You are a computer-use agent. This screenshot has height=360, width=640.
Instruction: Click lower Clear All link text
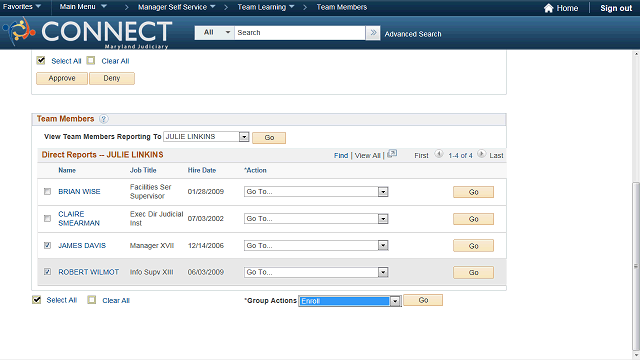tap(116, 300)
